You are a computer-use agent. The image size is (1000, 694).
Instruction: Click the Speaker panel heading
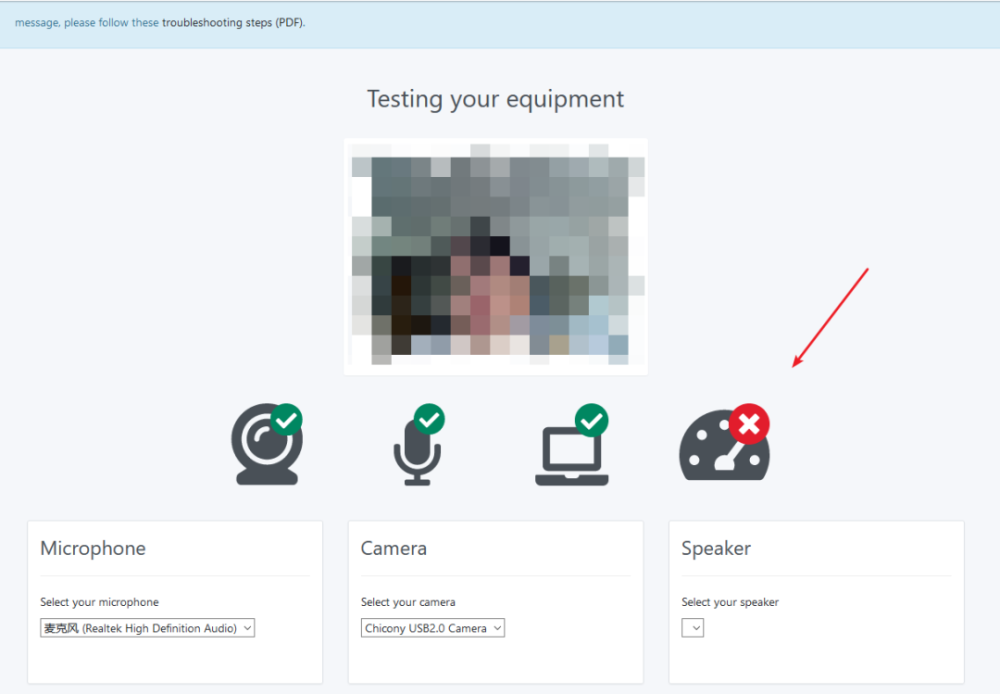click(716, 549)
